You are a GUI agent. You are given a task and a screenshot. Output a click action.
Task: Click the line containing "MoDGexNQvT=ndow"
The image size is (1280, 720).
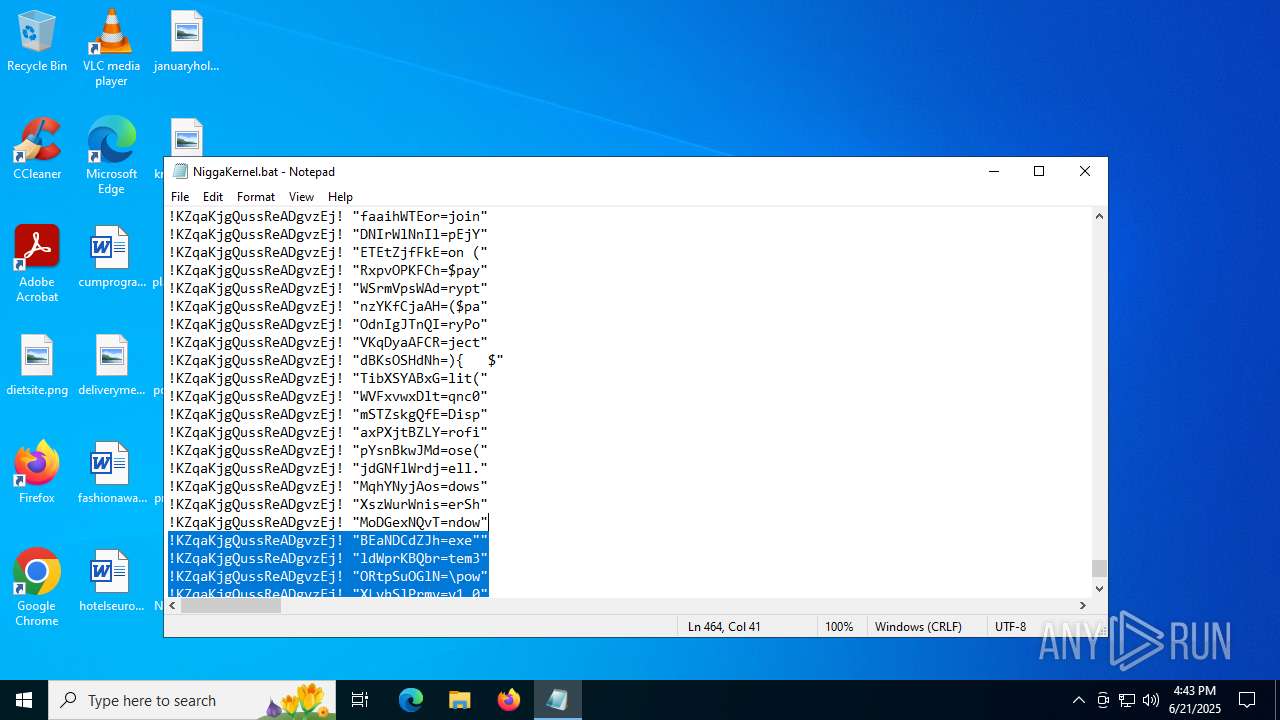click(x=328, y=522)
